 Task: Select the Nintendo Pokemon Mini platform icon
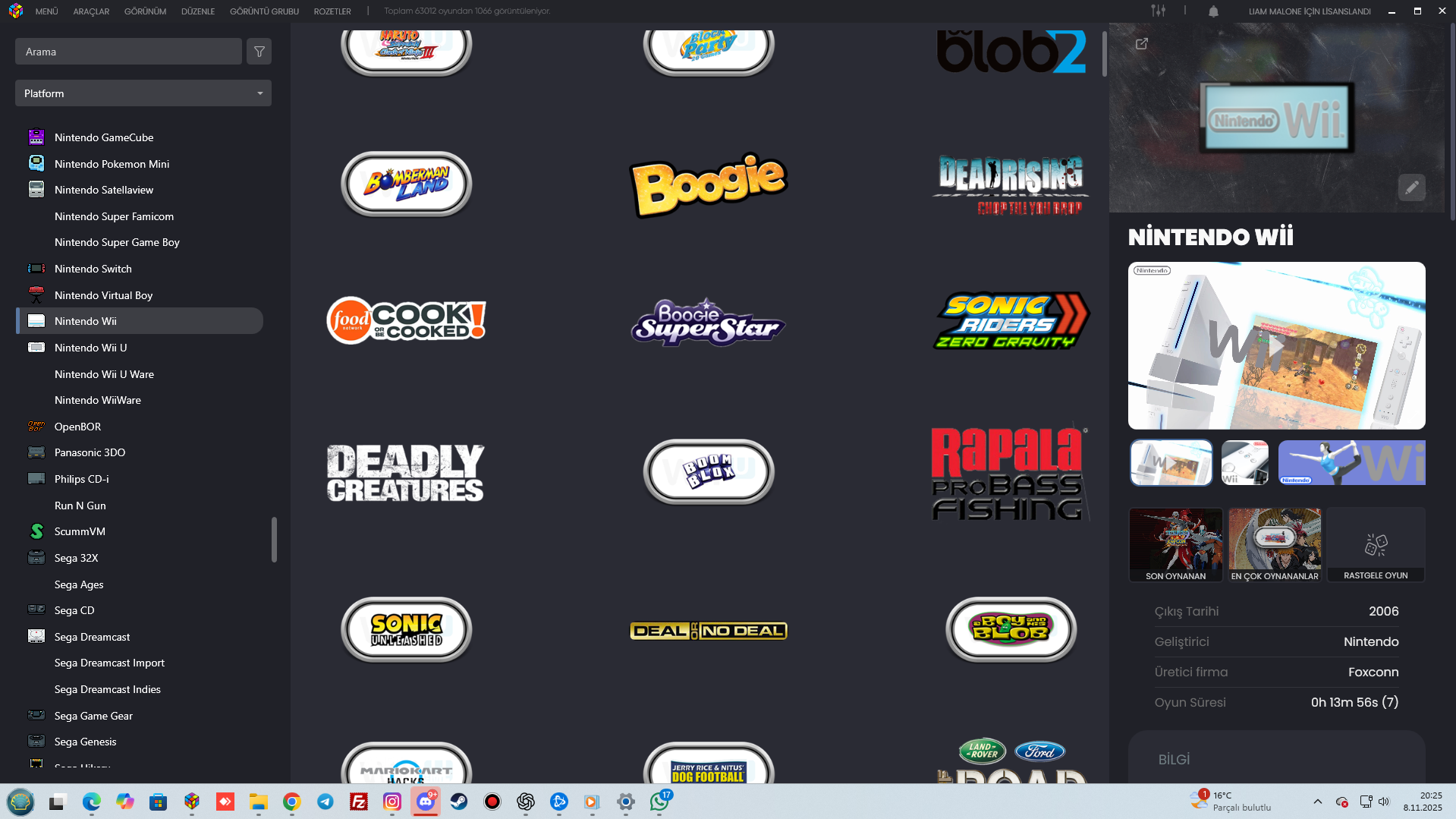click(36, 163)
